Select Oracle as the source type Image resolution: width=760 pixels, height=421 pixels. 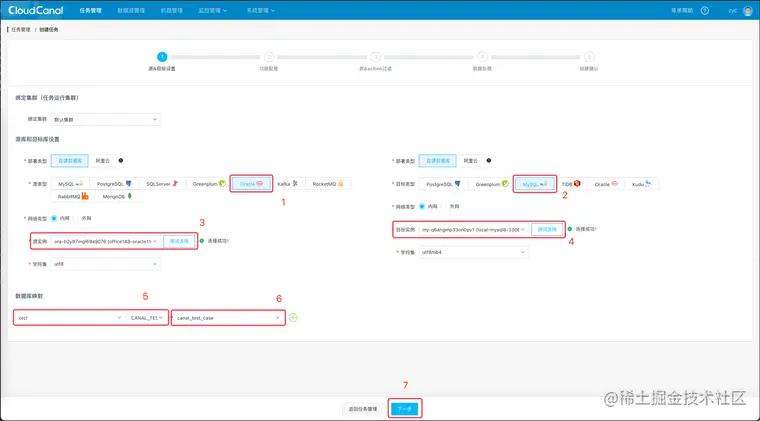point(251,184)
